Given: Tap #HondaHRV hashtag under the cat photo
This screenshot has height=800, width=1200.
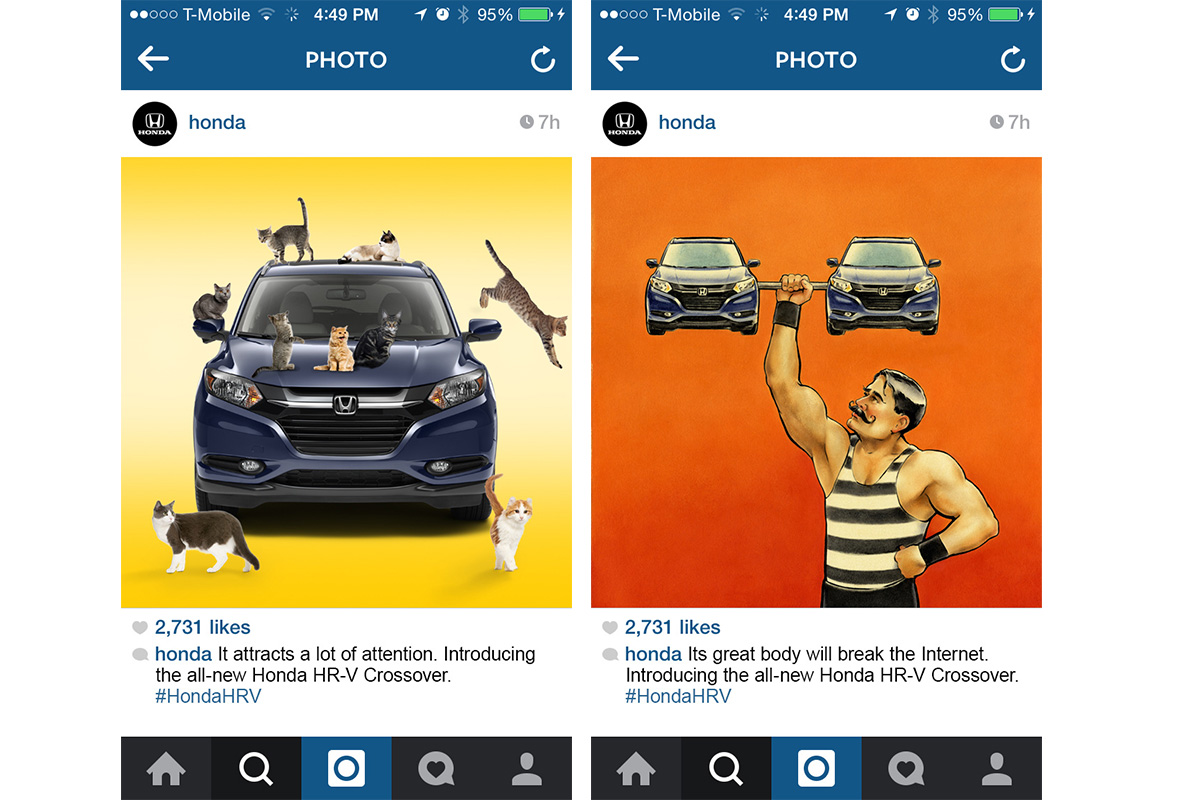Looking at the screenshot, I should pyautogui.click(x=208, y=696).
